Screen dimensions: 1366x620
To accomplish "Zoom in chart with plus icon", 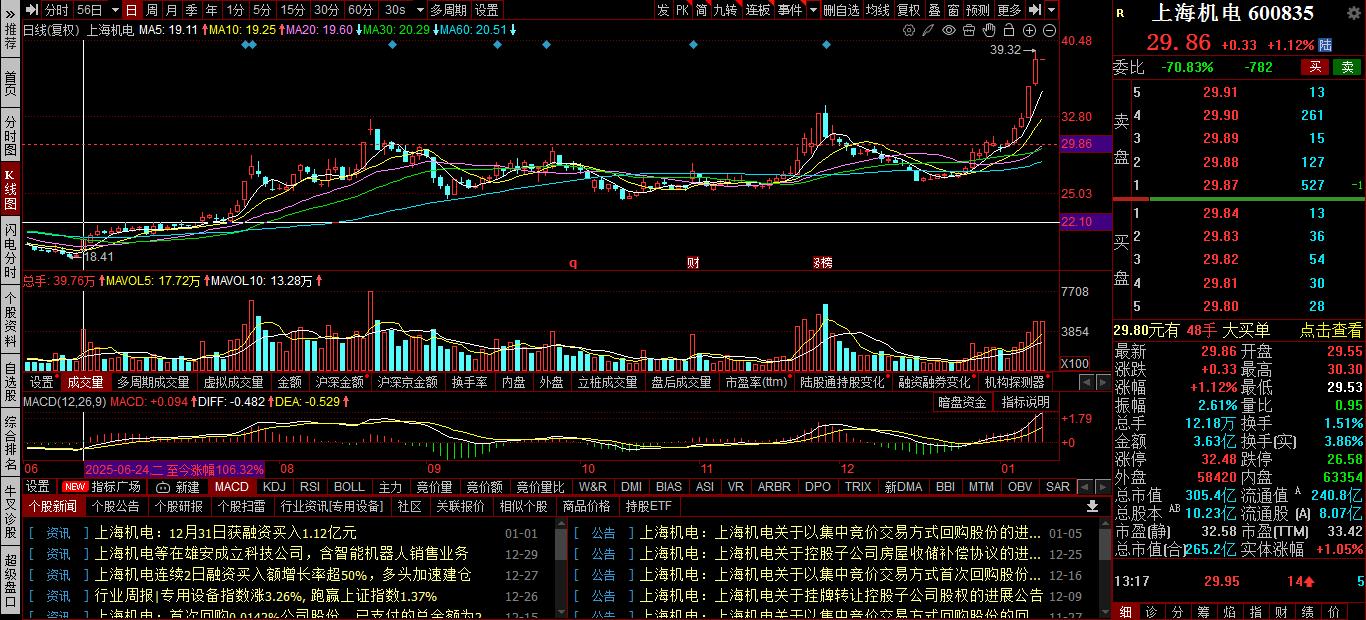I will point(1030,30).
